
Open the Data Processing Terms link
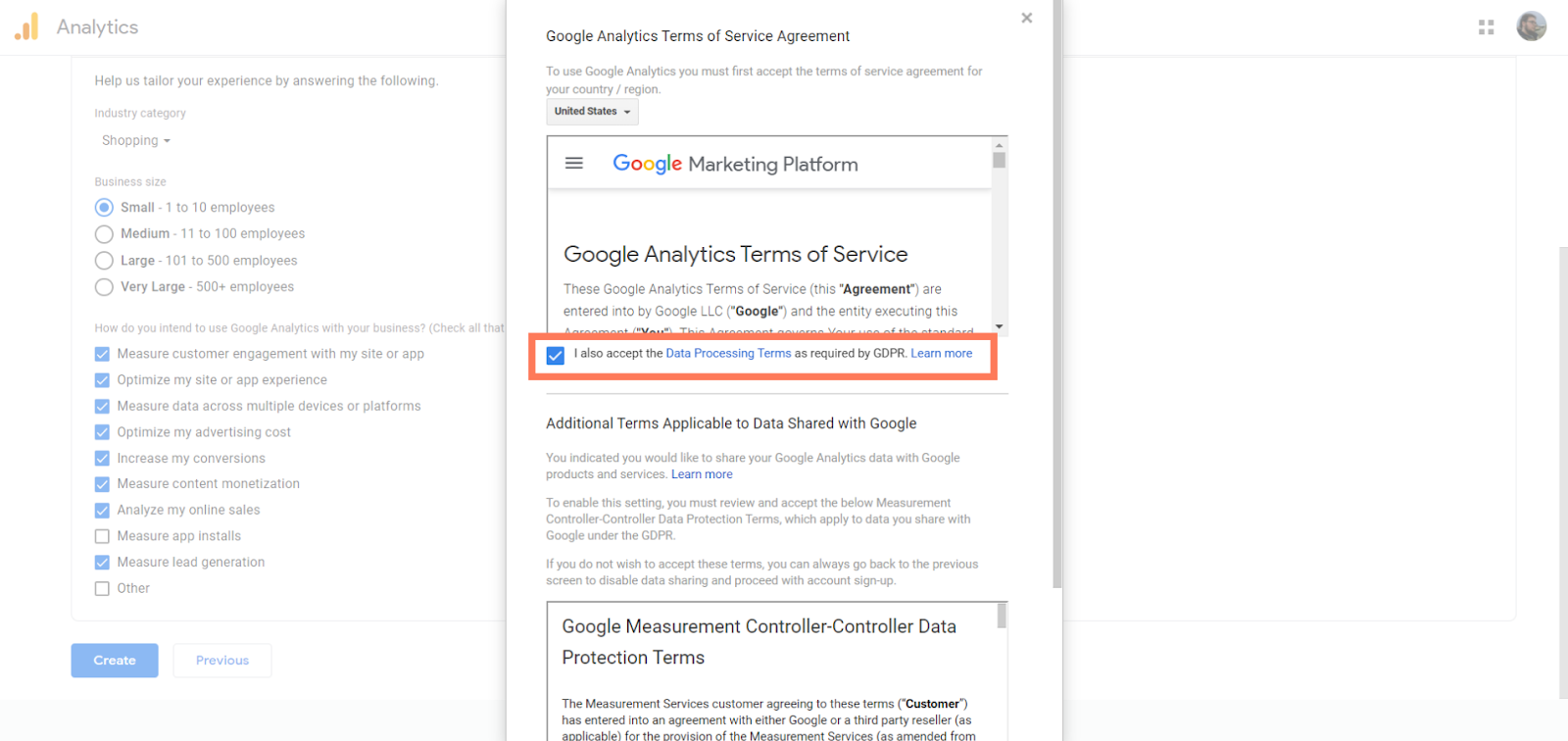pos(727,354)
